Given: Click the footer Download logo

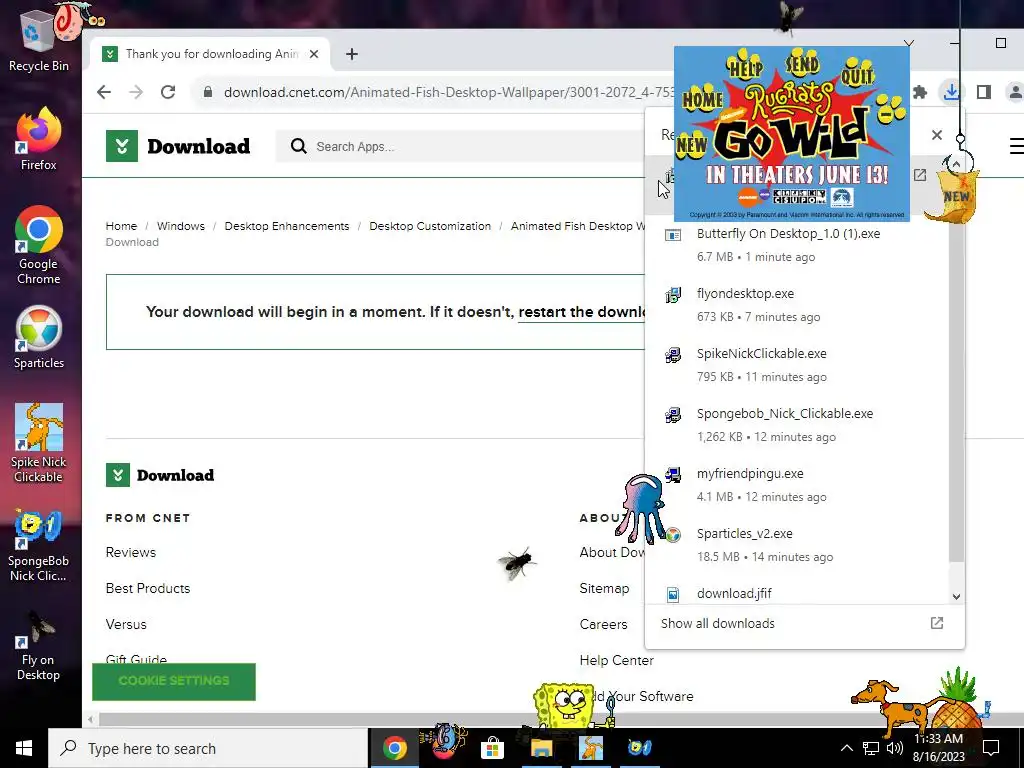Looking at the screenshot, I should tap(160, 475).
